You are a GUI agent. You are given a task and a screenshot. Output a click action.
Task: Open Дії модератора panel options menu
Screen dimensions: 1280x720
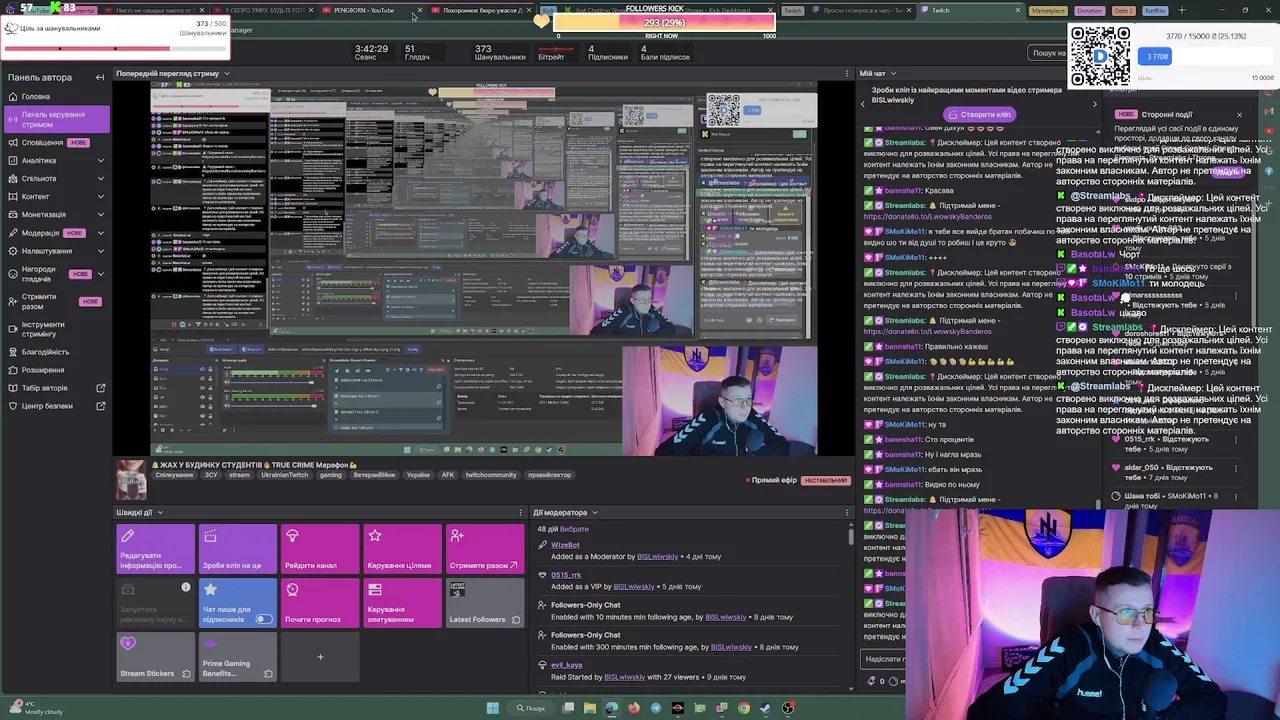coord(847,512)
